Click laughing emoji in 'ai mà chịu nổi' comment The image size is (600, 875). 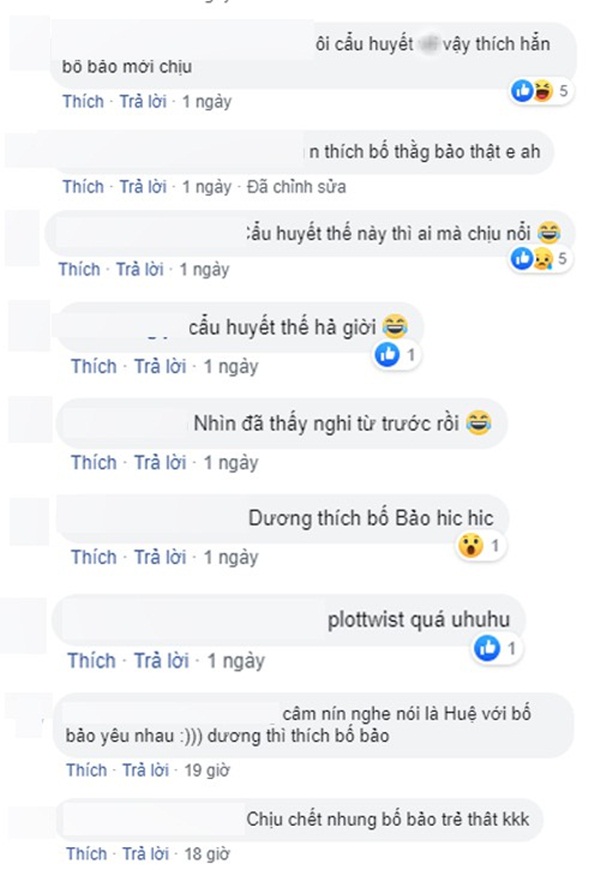coord(549,232)
